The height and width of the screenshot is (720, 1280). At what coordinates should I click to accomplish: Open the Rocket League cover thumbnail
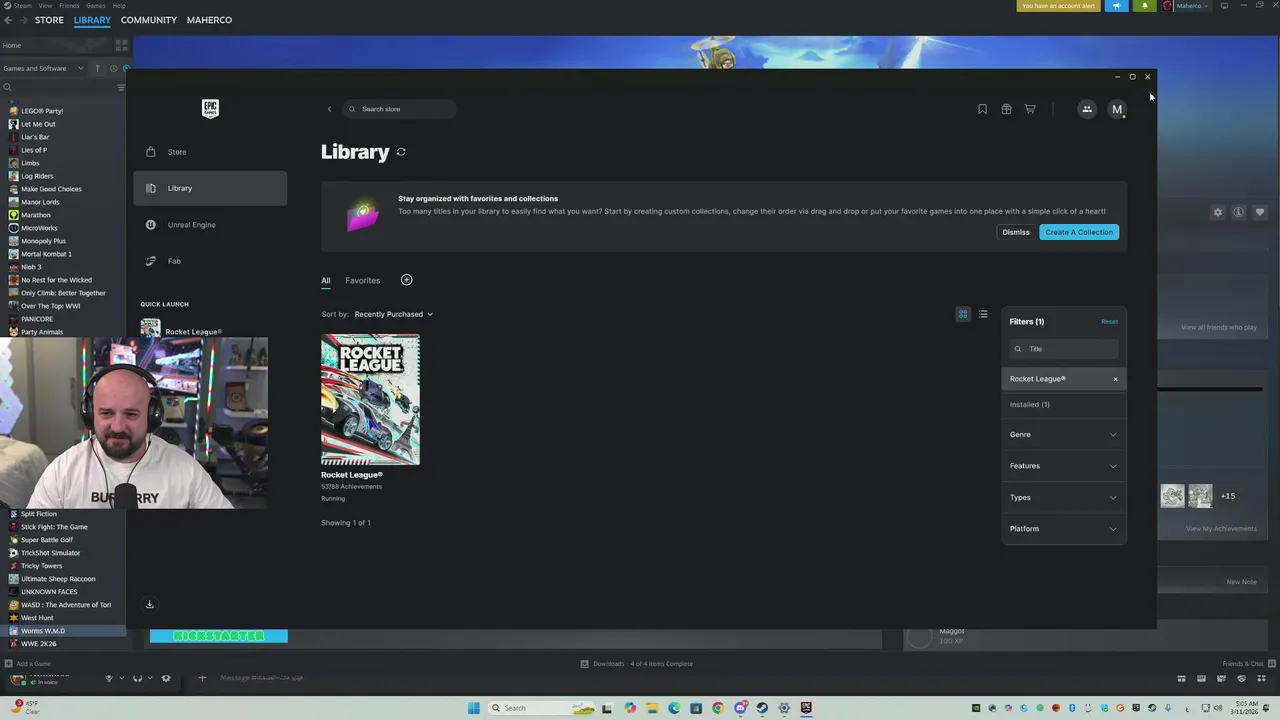(370, 399)
